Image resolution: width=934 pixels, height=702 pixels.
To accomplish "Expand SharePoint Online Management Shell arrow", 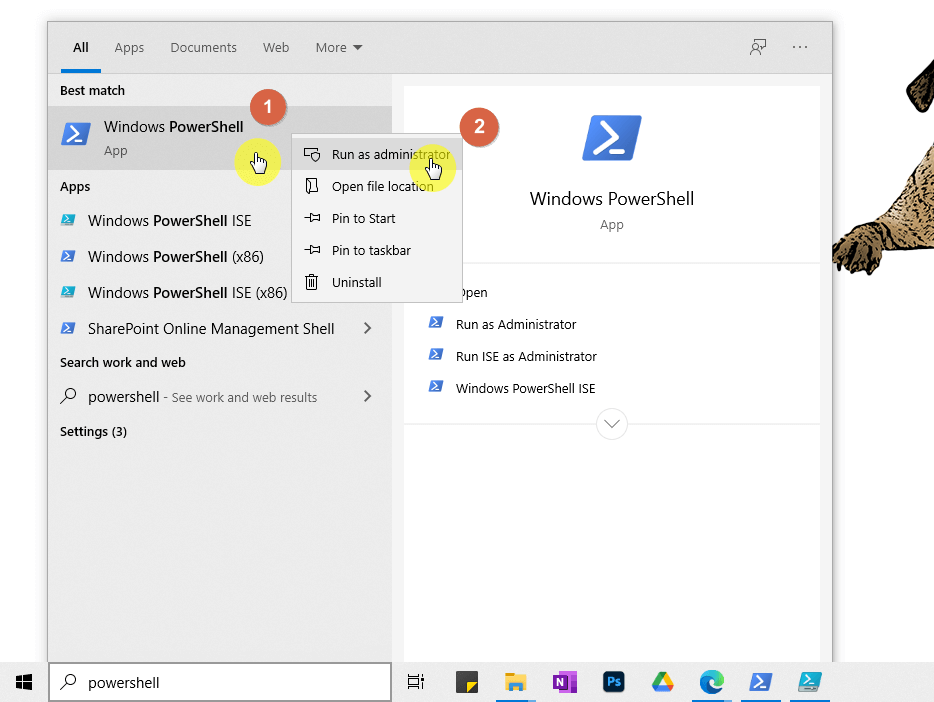I will coord(368,329).
